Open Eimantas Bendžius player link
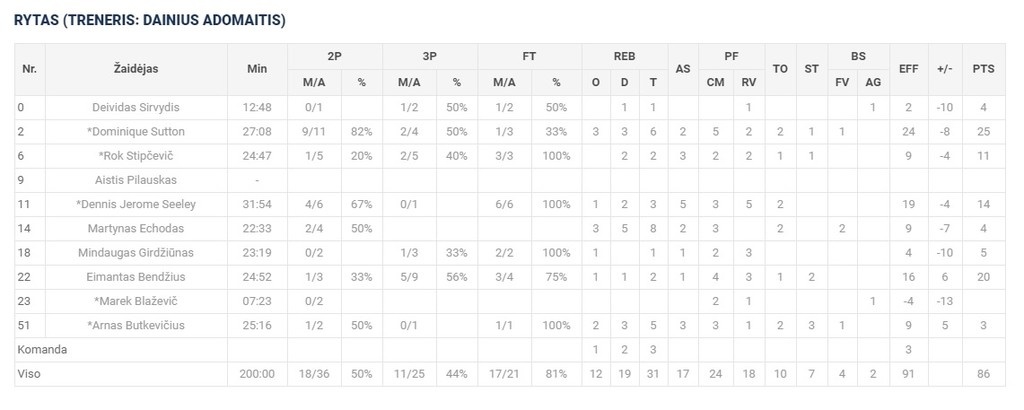Viewport: 1024px width, 410px height. click(136, 277)
